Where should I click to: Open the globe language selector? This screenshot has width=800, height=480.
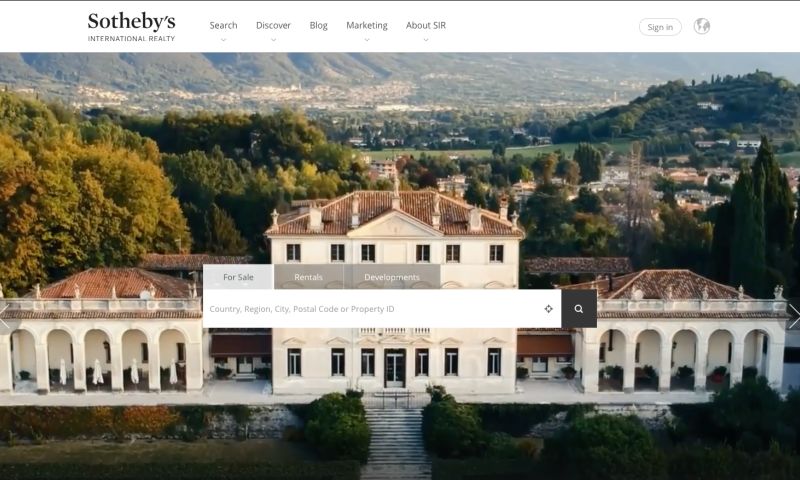coord(702,26)
